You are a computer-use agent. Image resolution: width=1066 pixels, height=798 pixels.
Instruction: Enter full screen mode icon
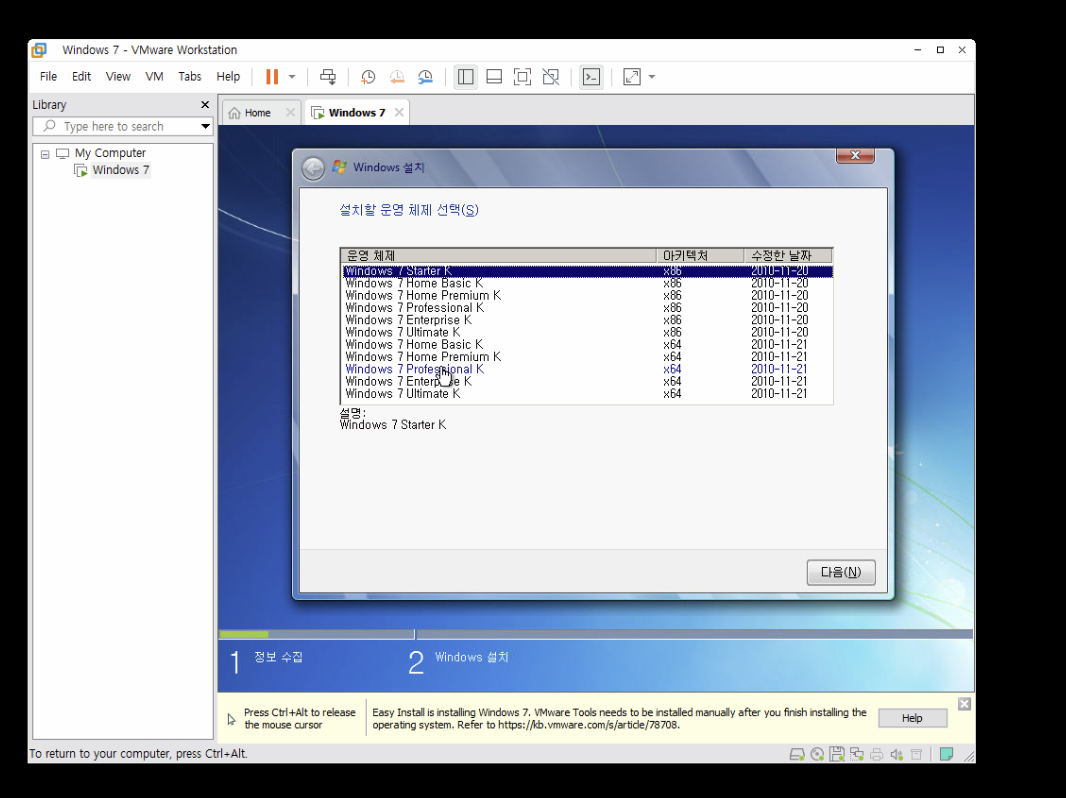point(522,77)
